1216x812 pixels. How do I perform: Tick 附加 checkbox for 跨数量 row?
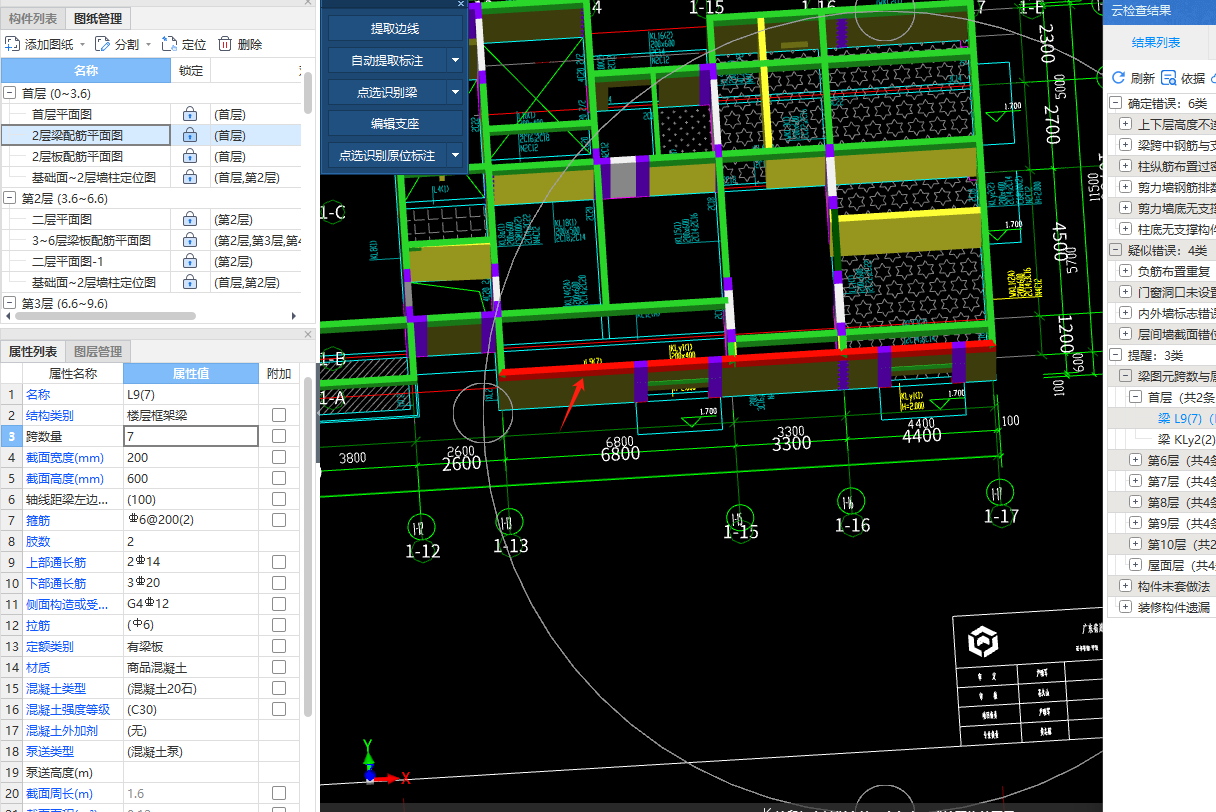[279, 436]
